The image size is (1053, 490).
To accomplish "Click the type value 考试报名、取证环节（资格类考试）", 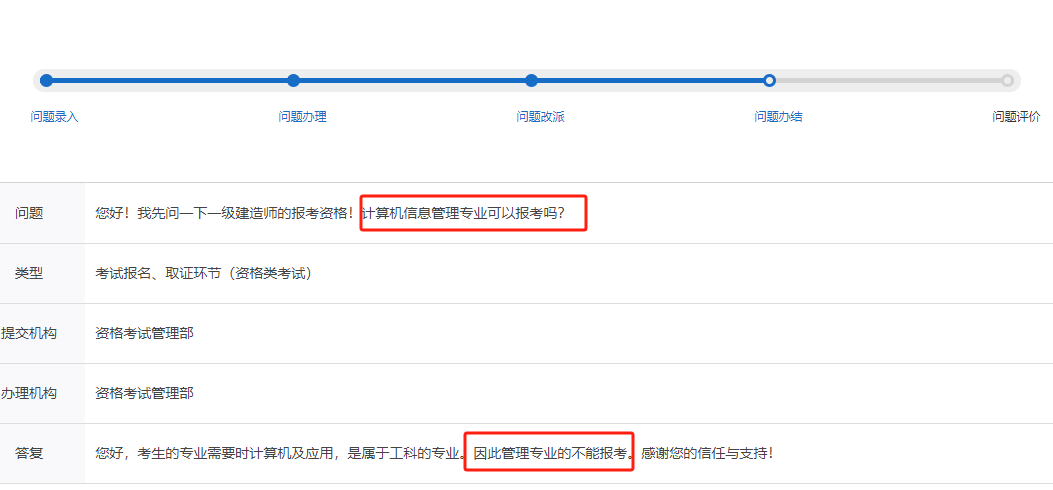I will (204, 274).
